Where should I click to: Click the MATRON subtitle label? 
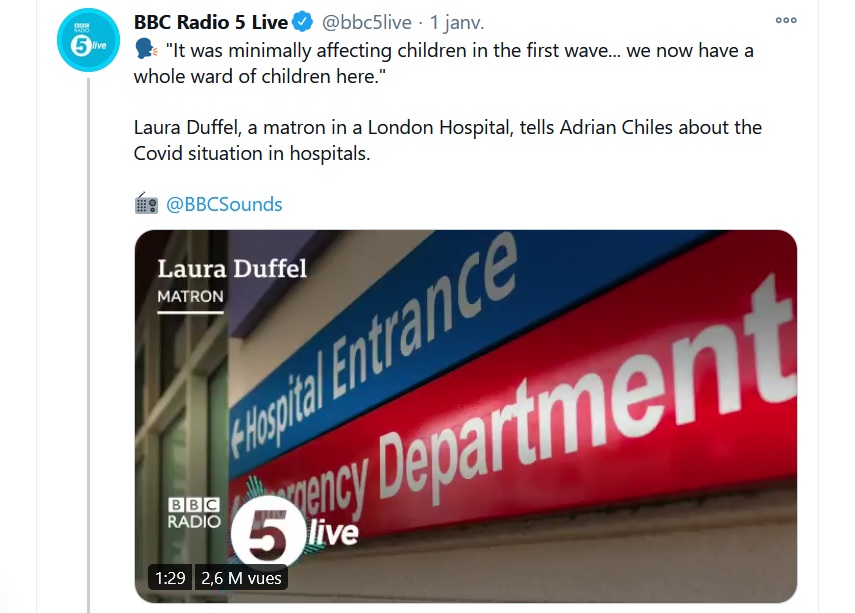point(190,296)
